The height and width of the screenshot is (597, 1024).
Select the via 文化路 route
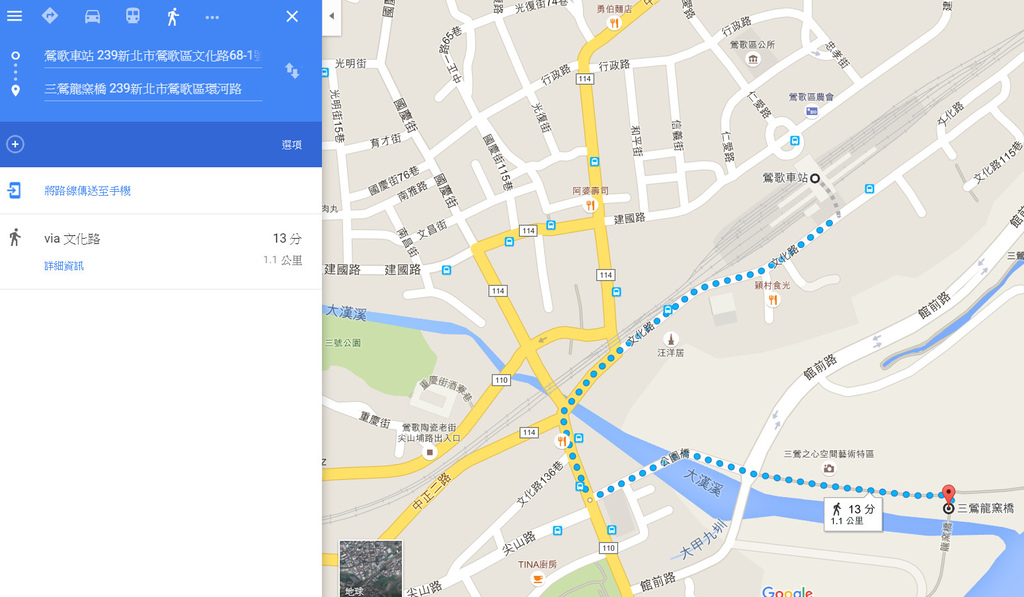tap(160, 250)
